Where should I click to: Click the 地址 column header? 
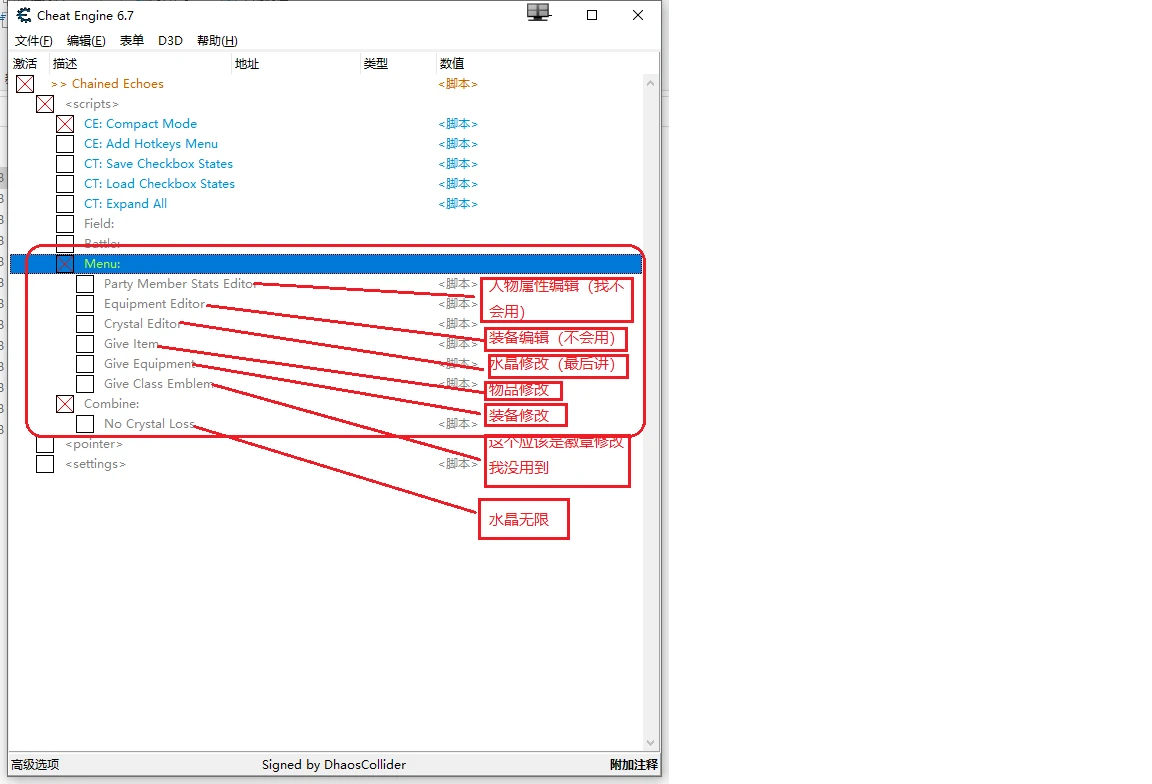247,64
